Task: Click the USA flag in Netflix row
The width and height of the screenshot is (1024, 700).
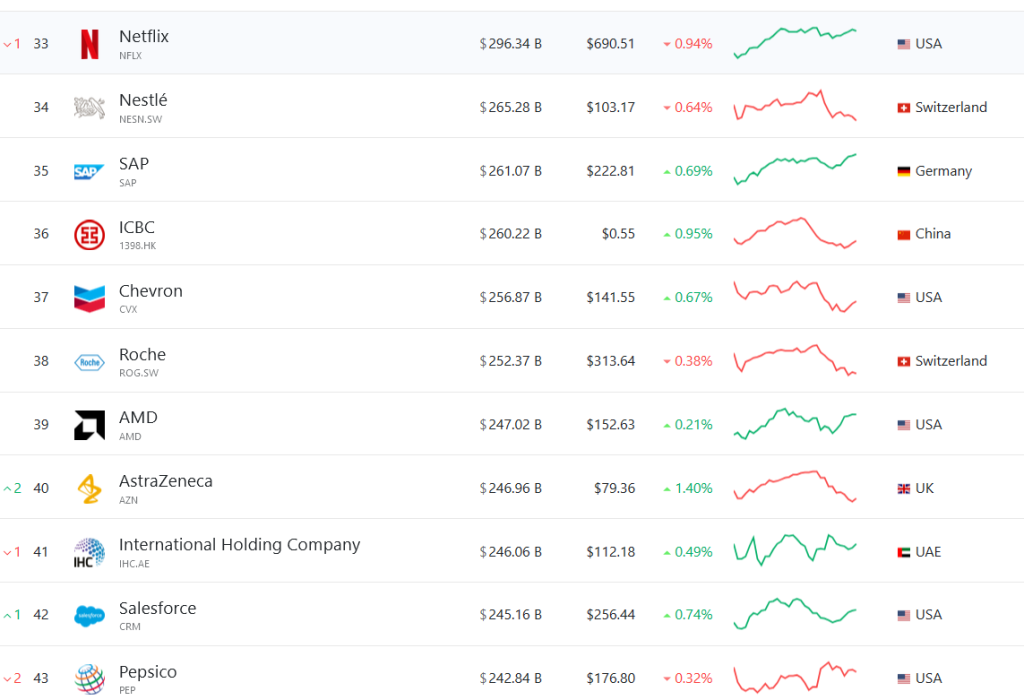Action: 904,44
